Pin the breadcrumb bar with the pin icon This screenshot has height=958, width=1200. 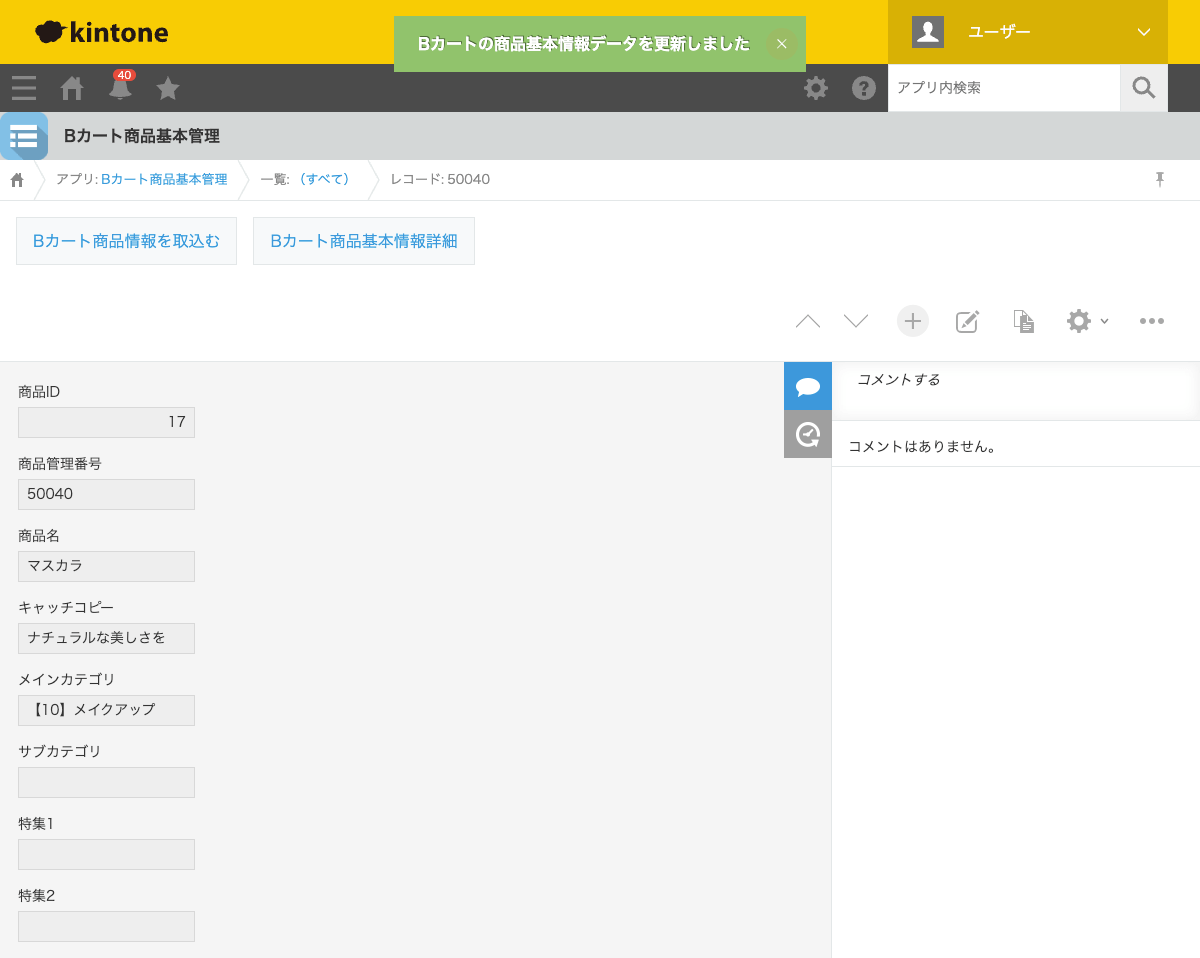coord(1159,179)
